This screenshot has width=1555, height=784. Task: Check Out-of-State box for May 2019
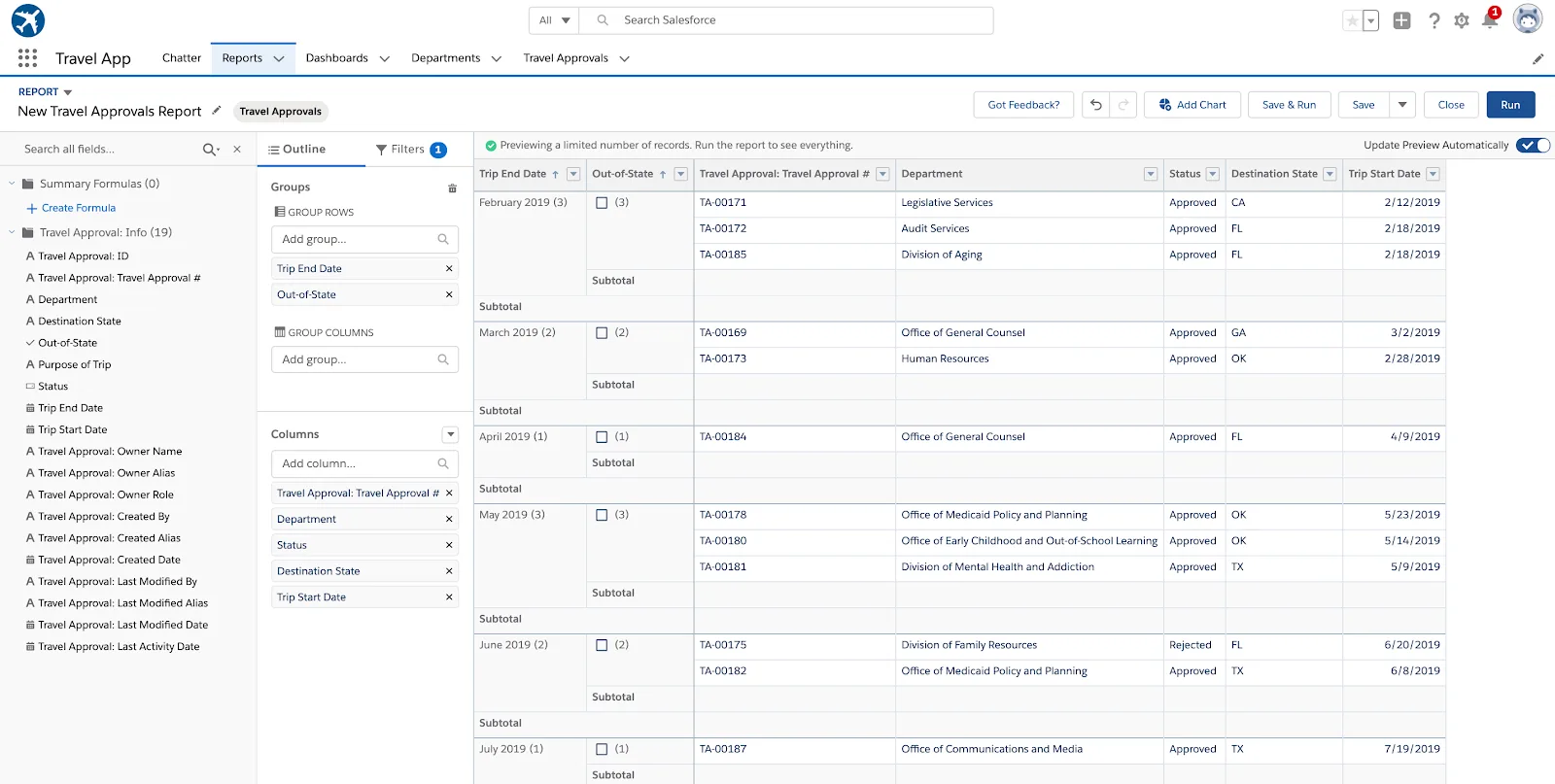click(x=602, y=515)
